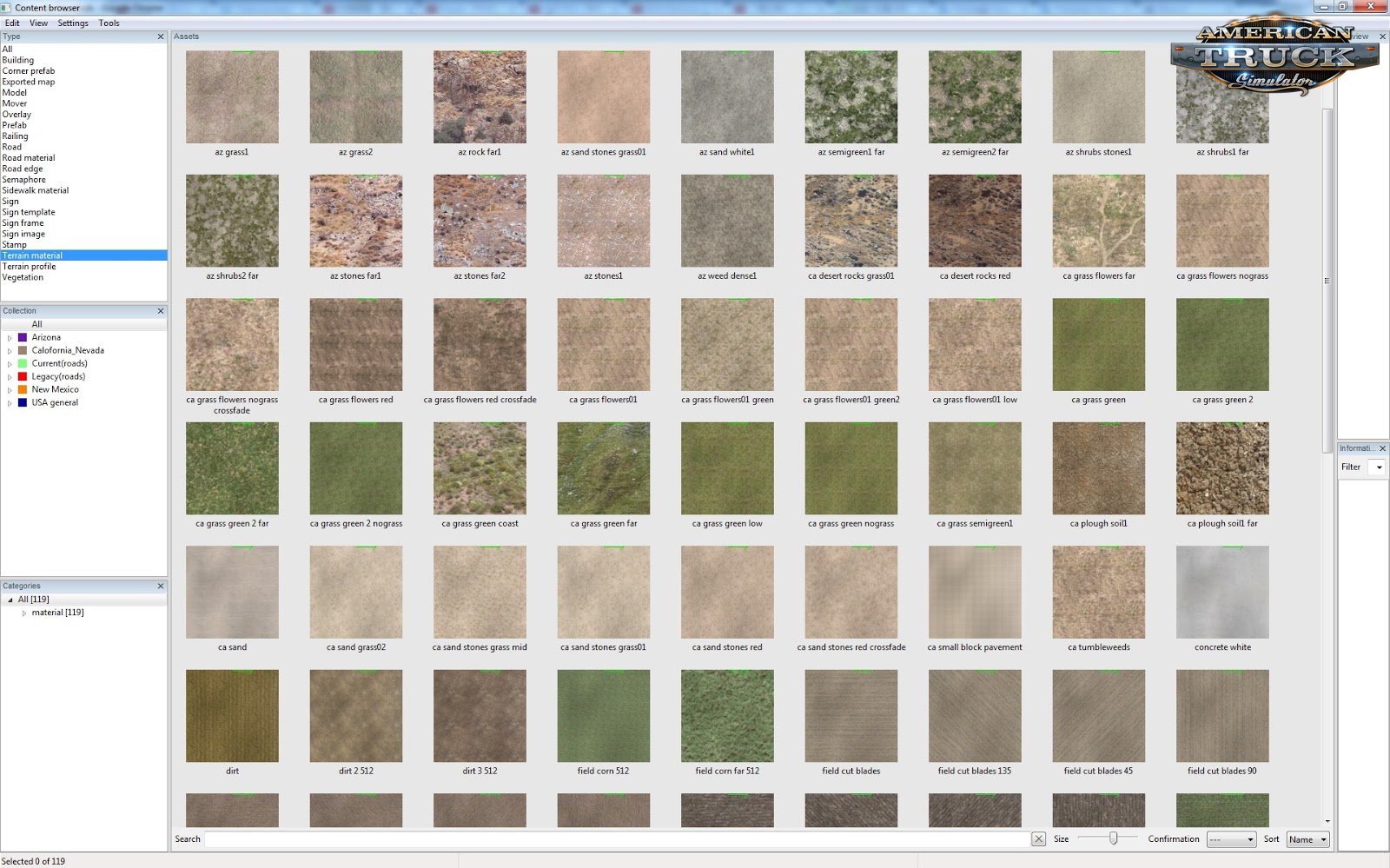Select Road material type

click(29, 158)
